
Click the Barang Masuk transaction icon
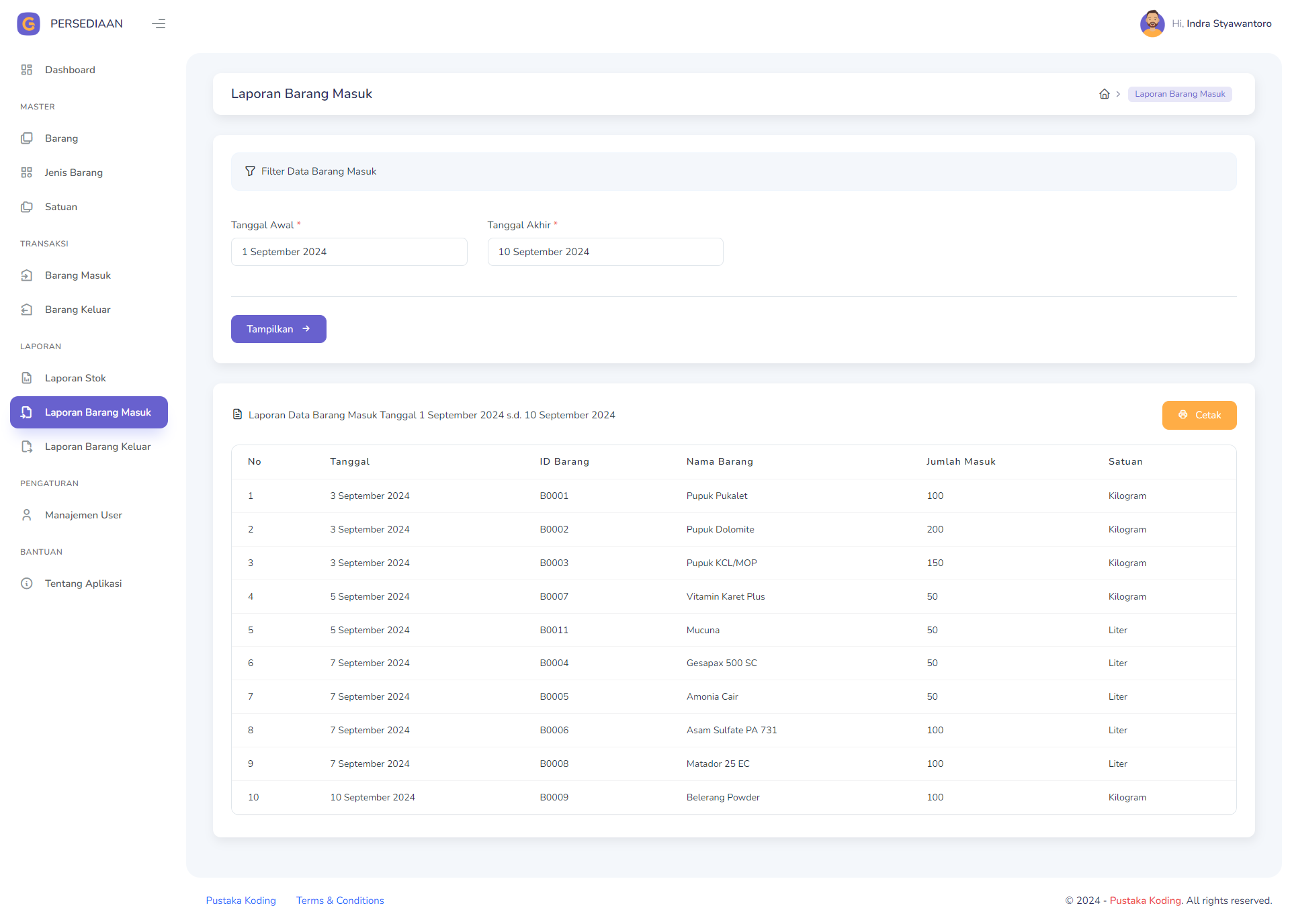tap(27, 275)
